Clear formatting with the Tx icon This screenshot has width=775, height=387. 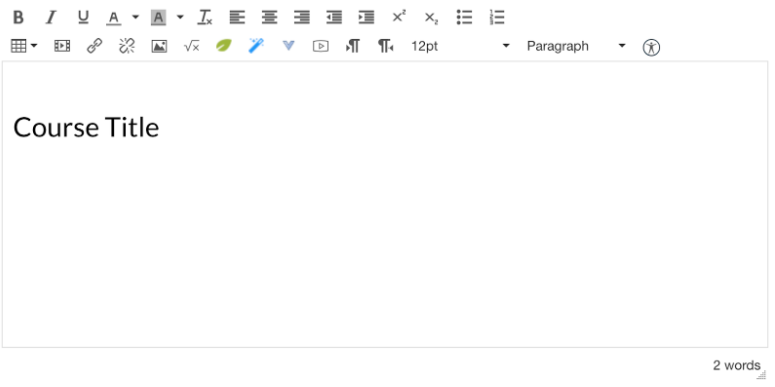click(x=205, y=17)
